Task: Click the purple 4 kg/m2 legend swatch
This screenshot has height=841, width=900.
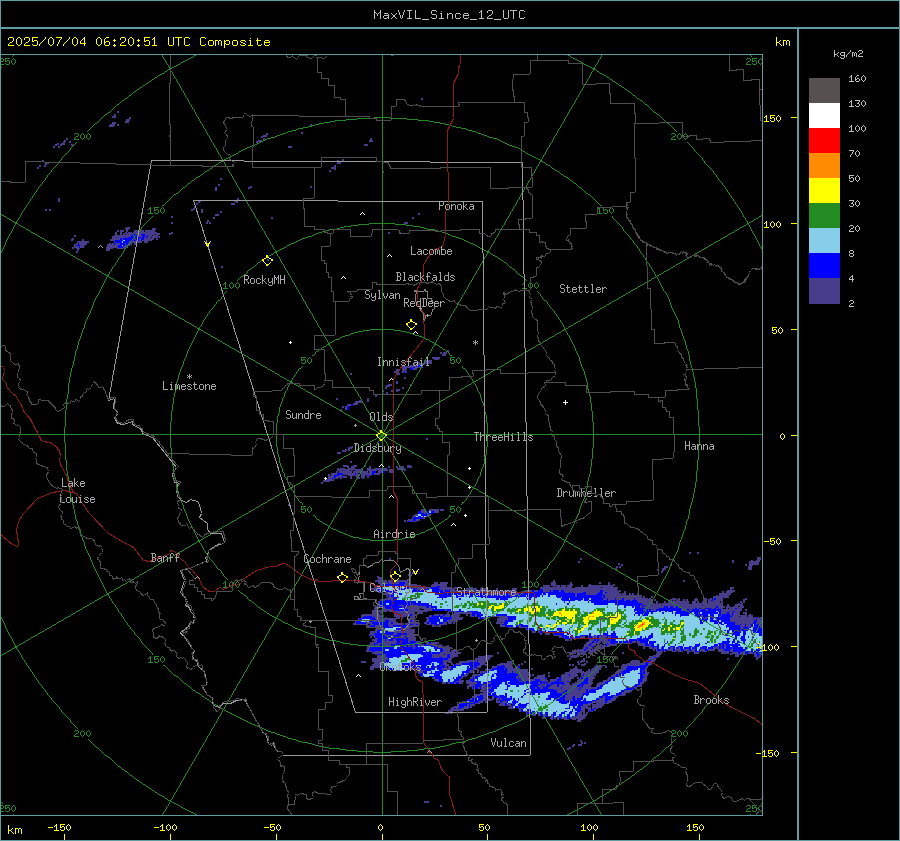Action: click(824, 290)
